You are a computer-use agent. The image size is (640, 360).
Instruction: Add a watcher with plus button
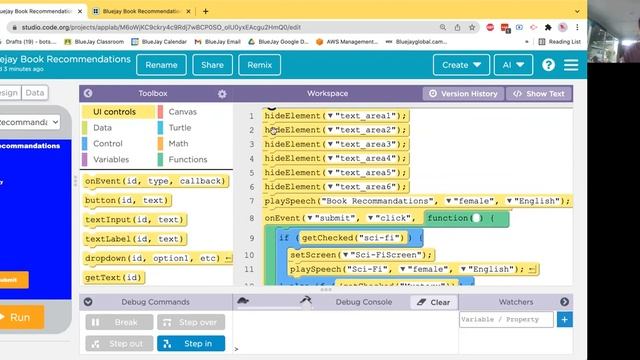(564, 320)
